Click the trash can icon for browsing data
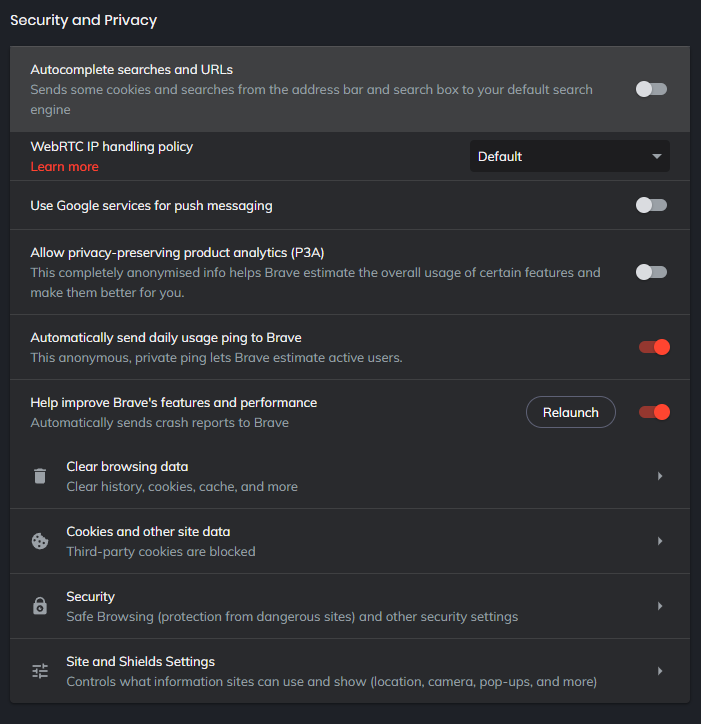The width and height of the screenshot is (701, 724). pos(40,476)
